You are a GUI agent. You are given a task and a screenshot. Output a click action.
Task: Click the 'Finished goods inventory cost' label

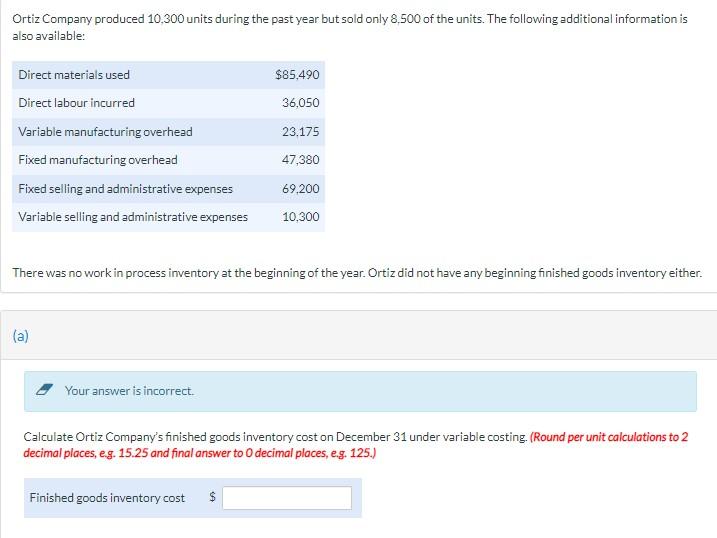(107, 498)
